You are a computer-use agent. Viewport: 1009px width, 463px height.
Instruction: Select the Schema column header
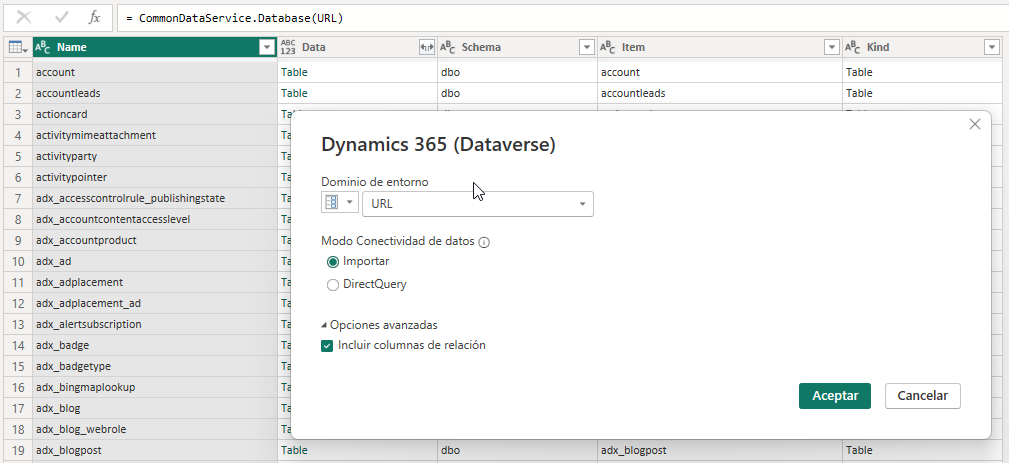pos(517,47)
